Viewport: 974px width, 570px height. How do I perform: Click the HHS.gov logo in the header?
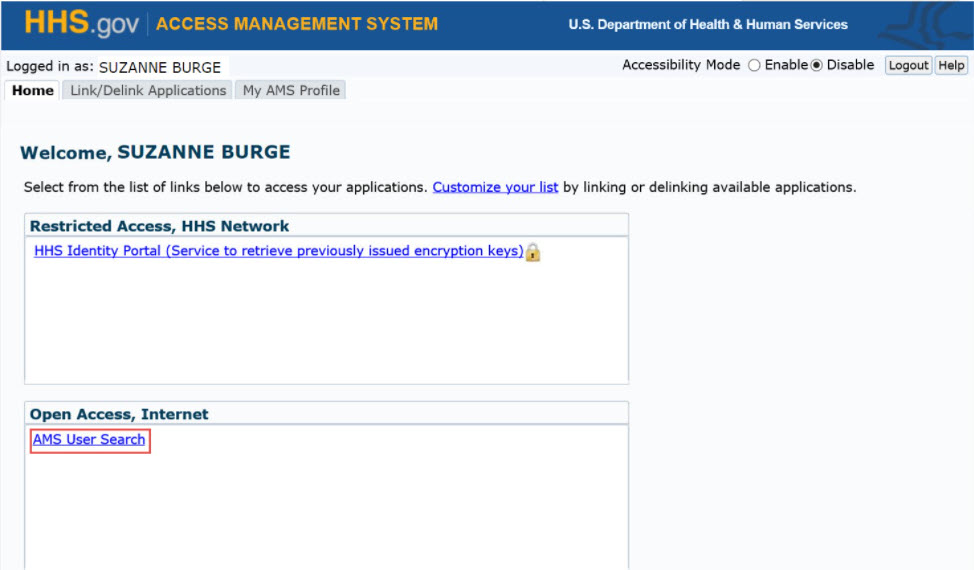pos(81,24)
